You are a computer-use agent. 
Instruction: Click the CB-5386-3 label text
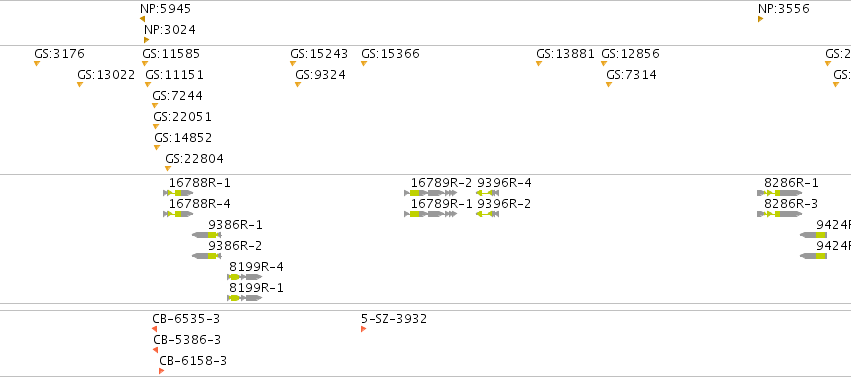pos(187,340)
